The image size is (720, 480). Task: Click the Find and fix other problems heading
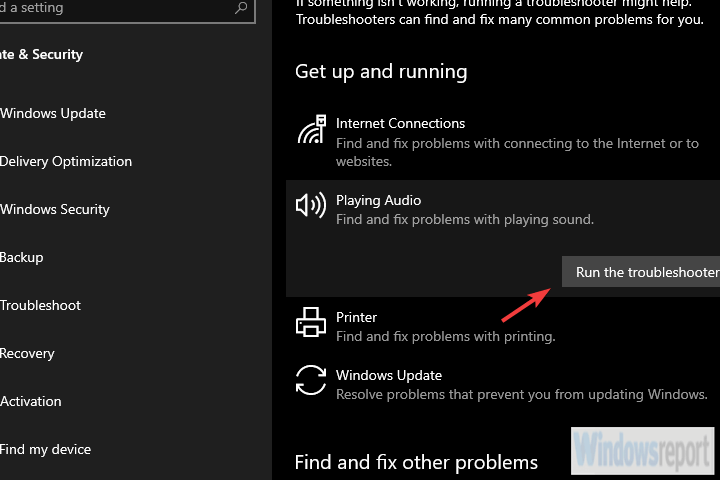tap(416, 463)
